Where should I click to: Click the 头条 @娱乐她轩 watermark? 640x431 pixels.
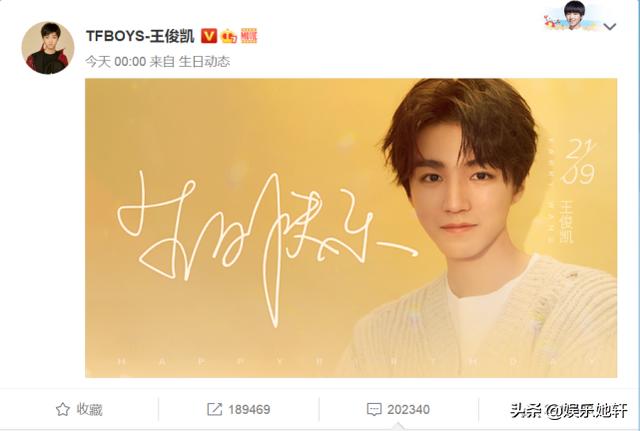[x=569, y=410]
